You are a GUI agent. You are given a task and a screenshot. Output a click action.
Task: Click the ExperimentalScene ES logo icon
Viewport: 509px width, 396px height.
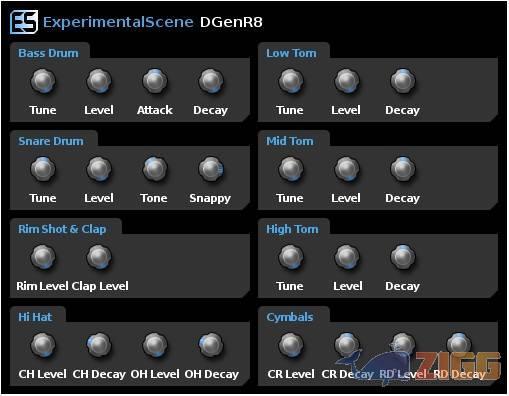click(24, 22)
